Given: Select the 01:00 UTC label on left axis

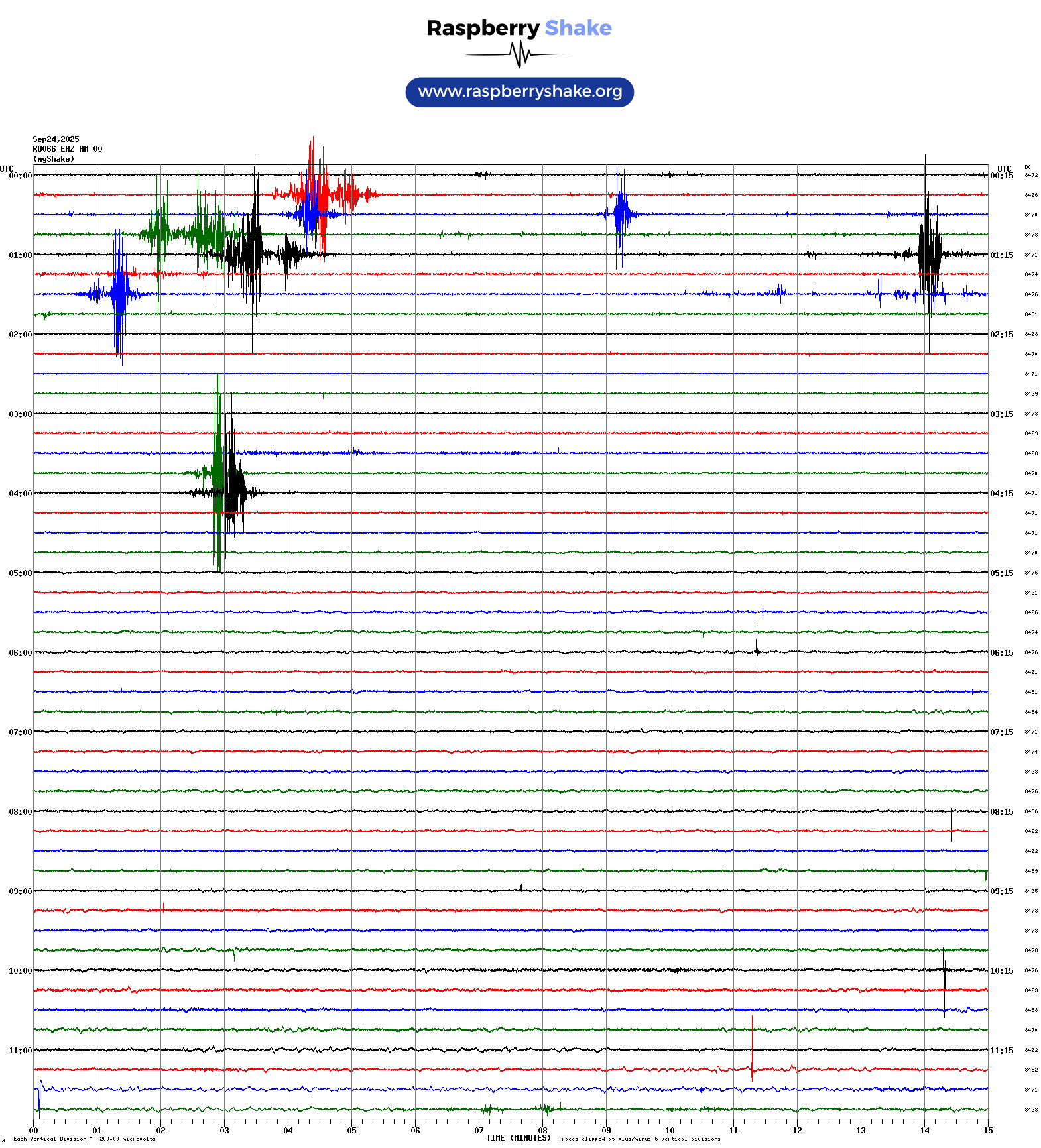Looking at the screenshot, I should (x=20, y=255).
